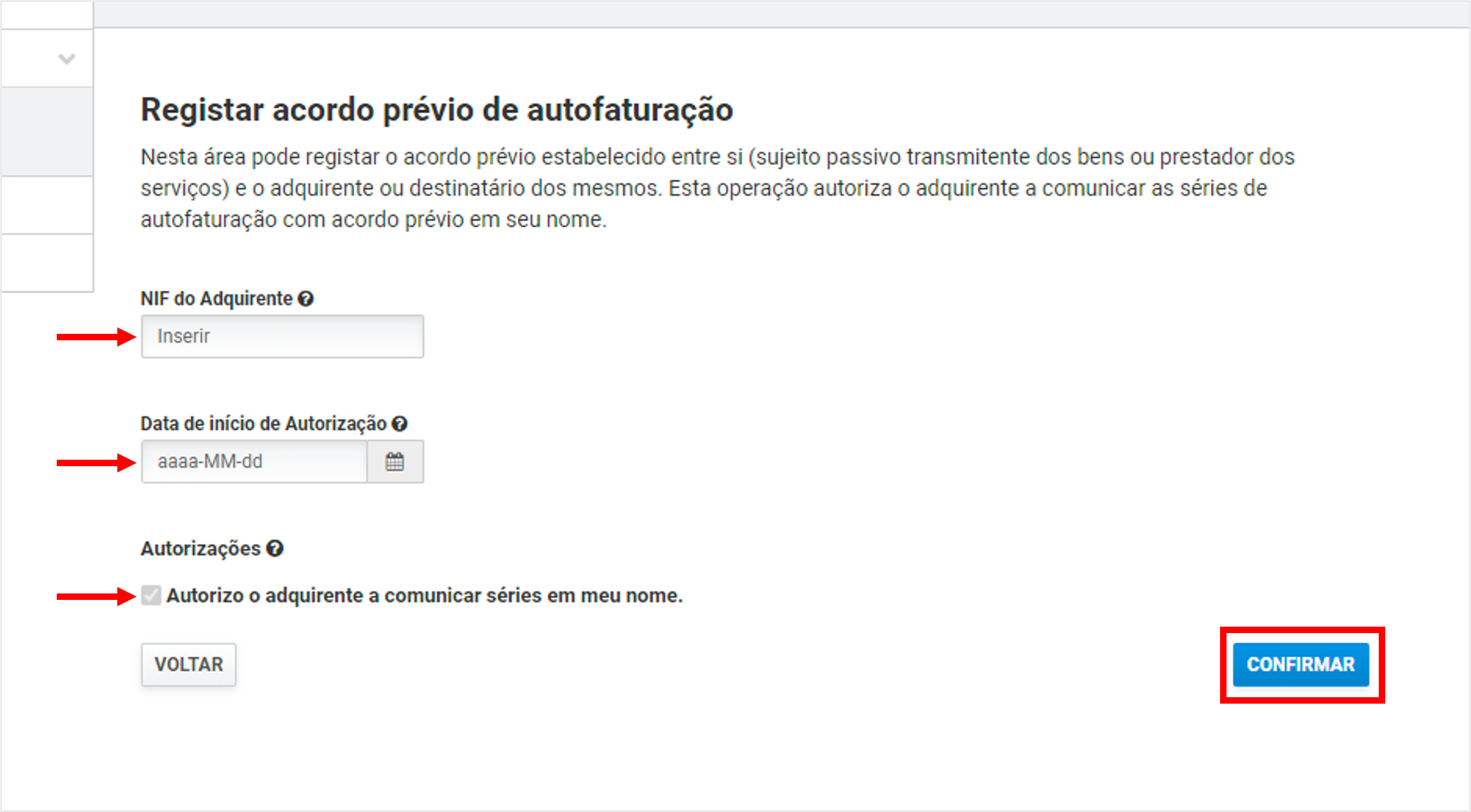Toggle the Autorizo o adquirente checkbox

click(x=151, y=596)
